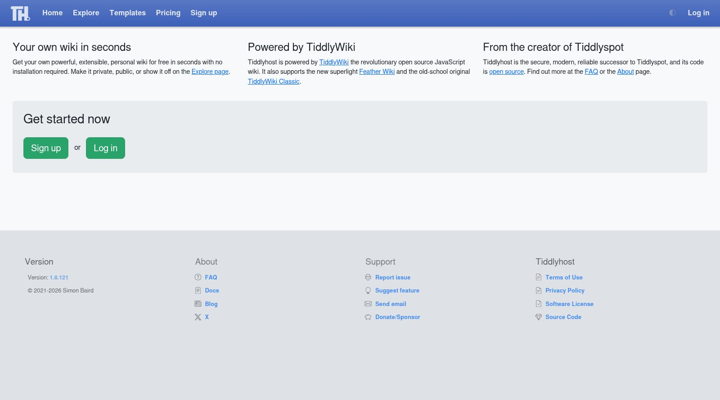Open Explore in the navigation bar
This screenshot has height=400, width=720.
pos(86,13)
